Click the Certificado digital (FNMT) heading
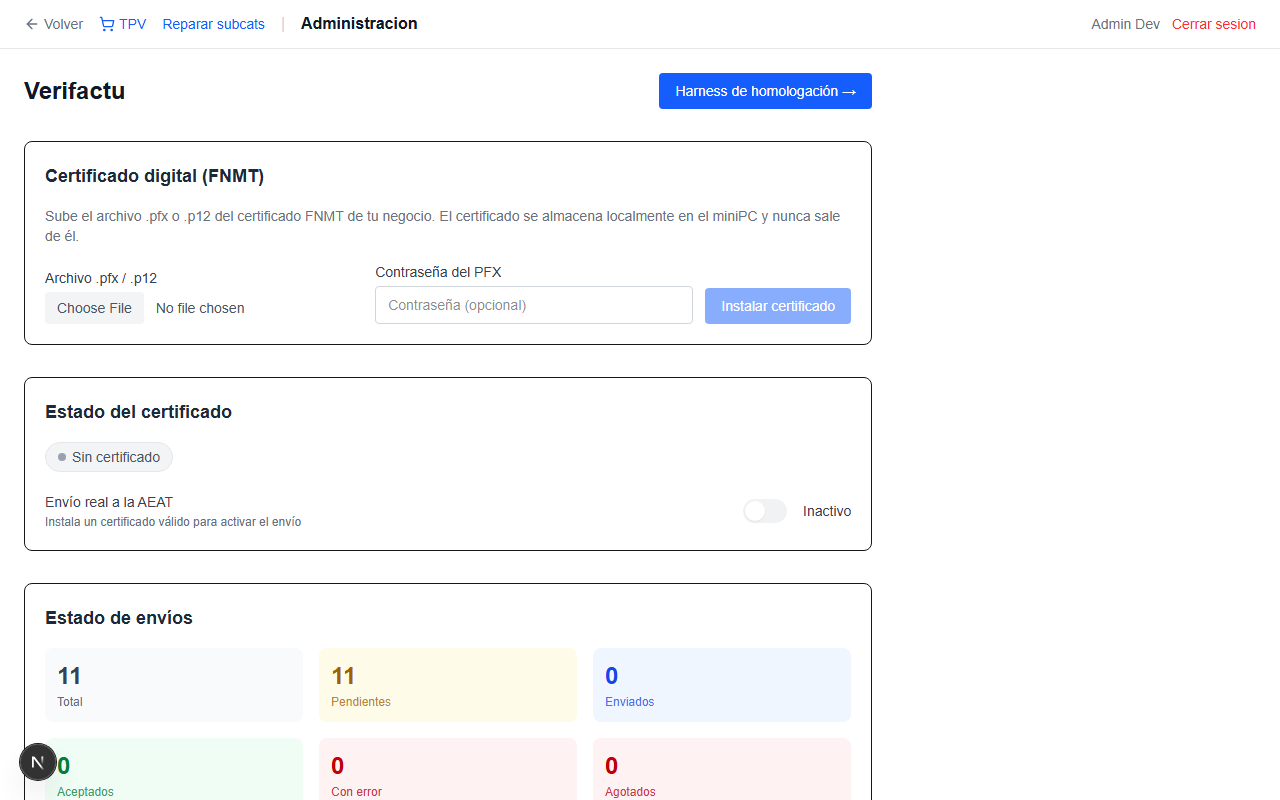The width and height of the screenshot is (1280, 800). coord(154,176)
